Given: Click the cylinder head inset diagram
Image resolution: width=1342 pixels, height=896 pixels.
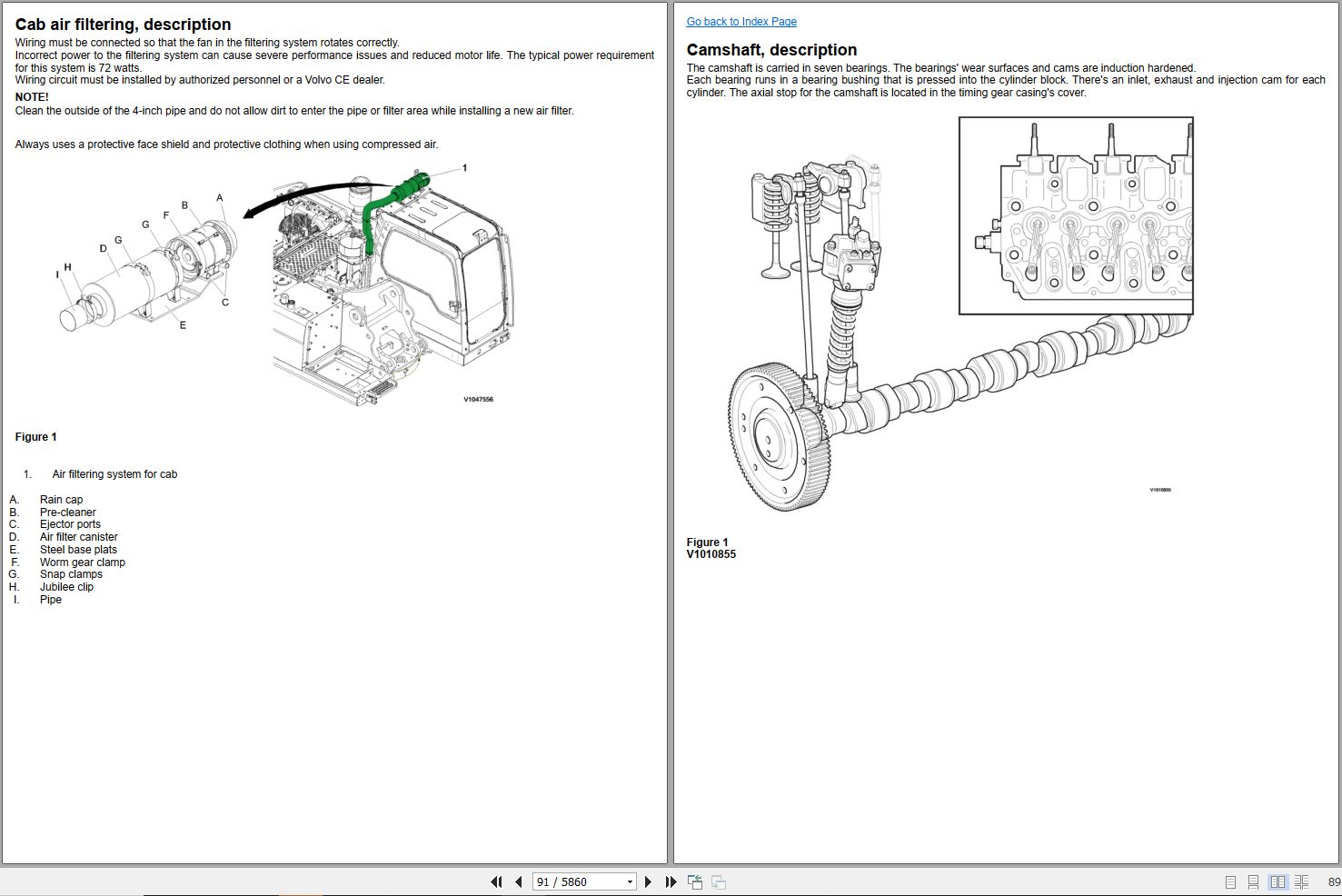Looking at the screenshot, I should pos(1076,215).
